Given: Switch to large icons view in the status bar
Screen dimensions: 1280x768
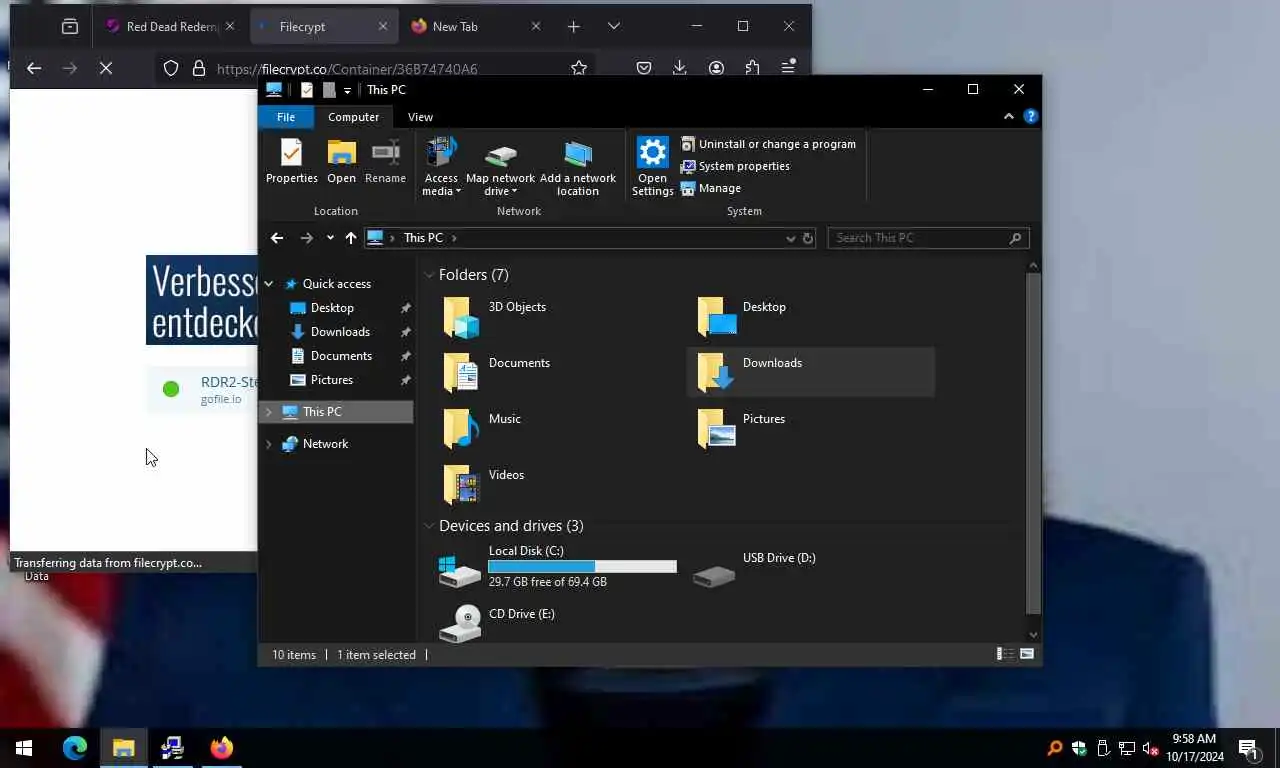Looking at the screenshot, I should 1026,654.
